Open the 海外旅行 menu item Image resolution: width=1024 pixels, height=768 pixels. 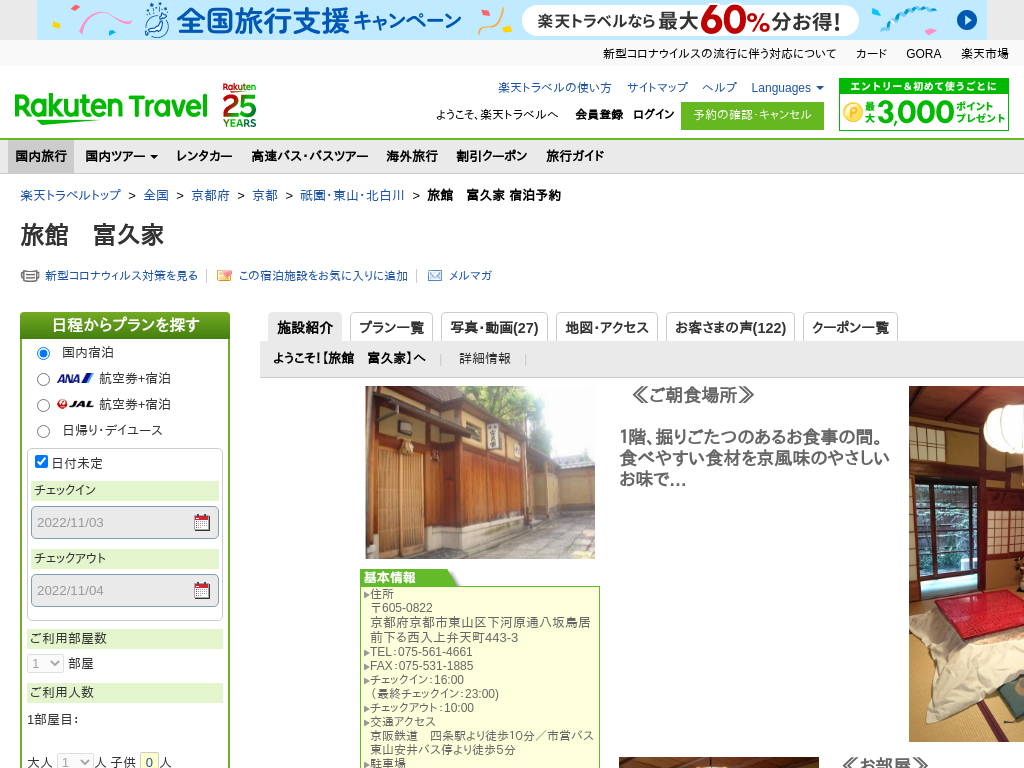[x=412, y=156]
